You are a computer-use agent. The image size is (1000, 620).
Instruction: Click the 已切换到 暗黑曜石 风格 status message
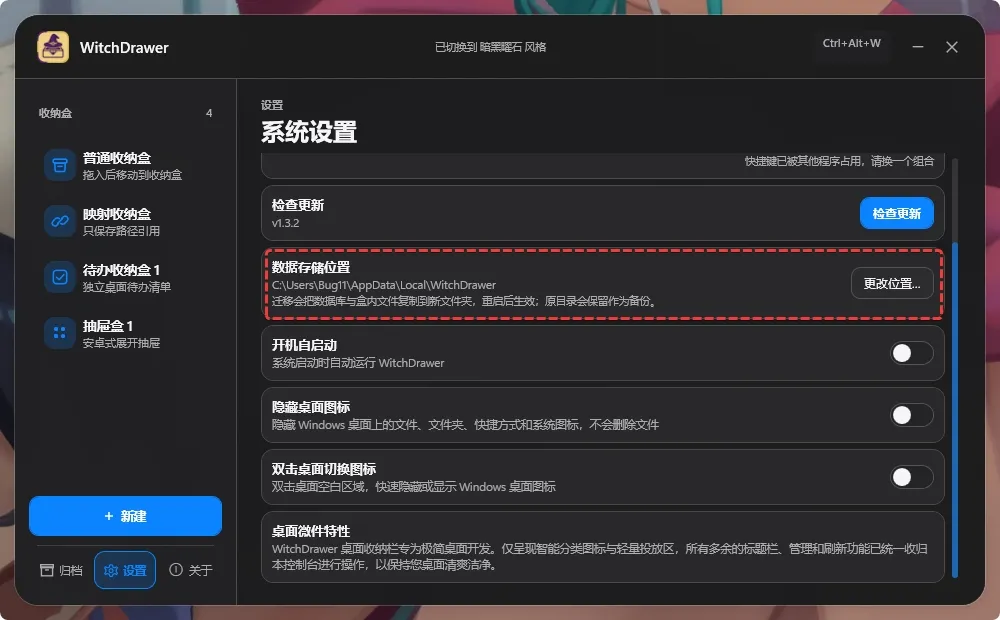(x=490, y=47)
